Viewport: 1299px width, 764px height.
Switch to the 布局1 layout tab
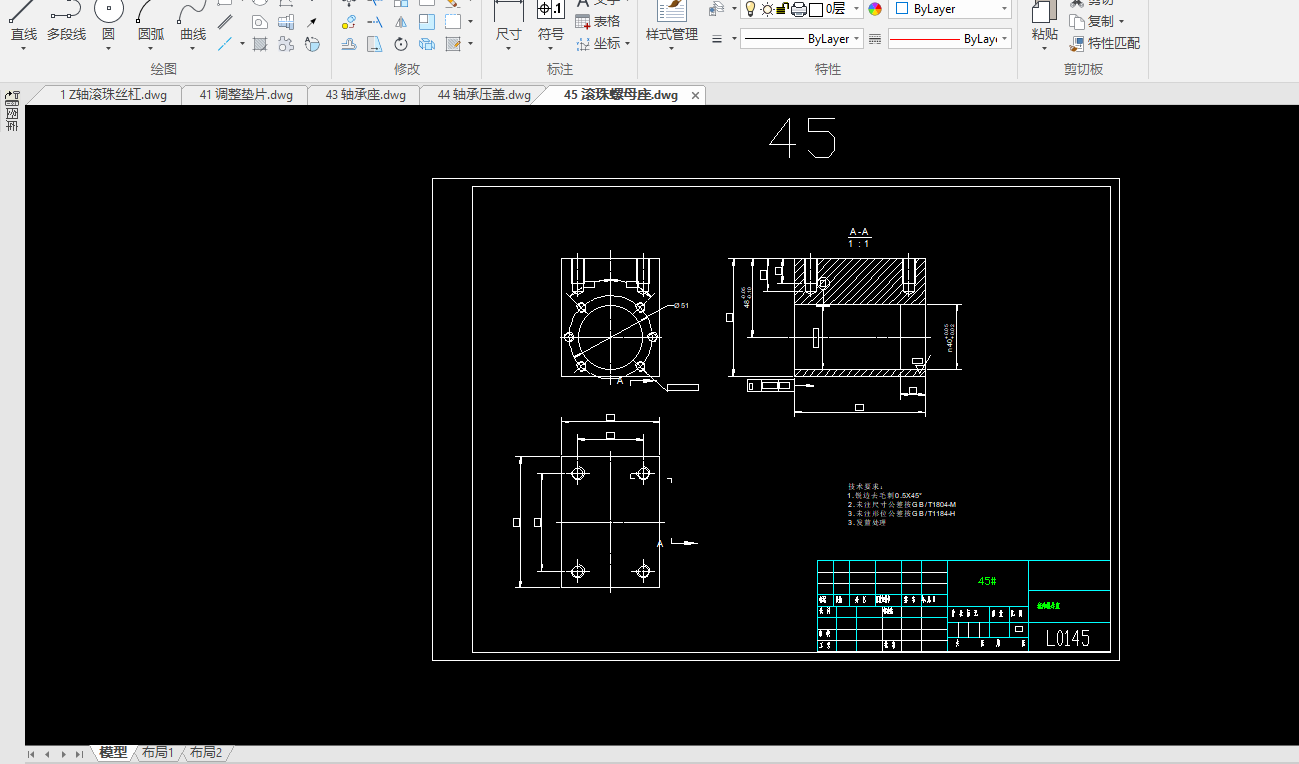pos(157,752)
